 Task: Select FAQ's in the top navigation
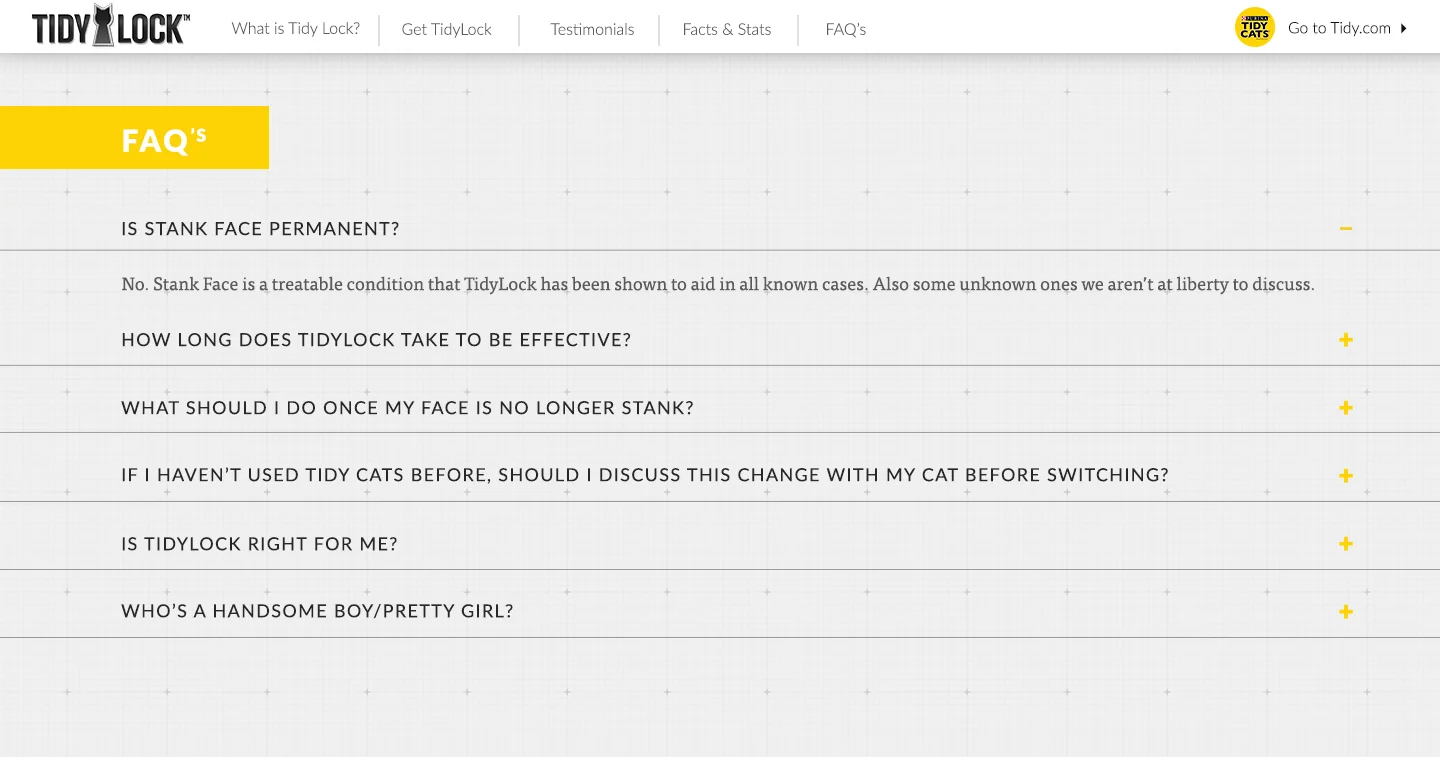pyautogui.click(x=846, y=29)
